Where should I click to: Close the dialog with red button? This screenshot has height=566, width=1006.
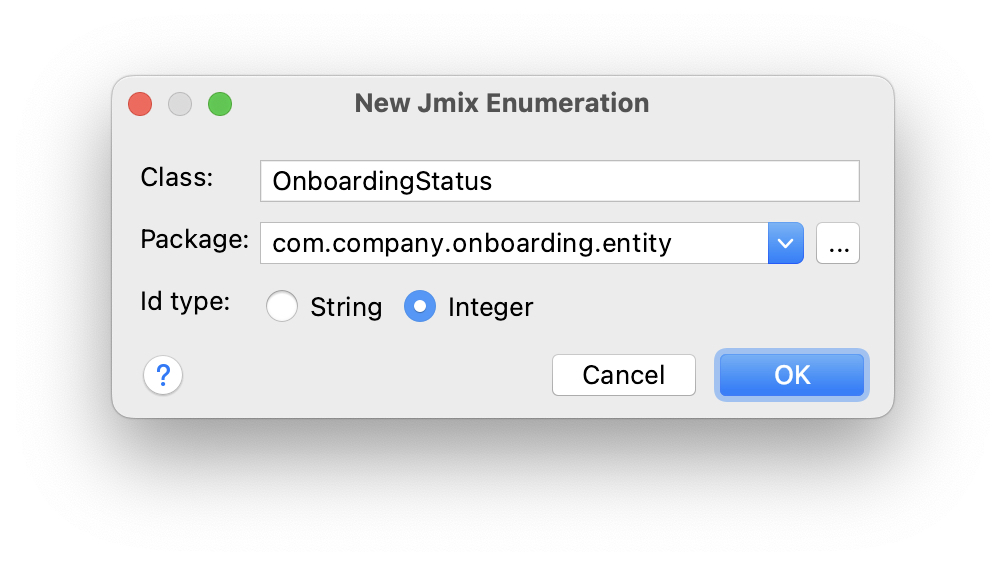[140, 103]
